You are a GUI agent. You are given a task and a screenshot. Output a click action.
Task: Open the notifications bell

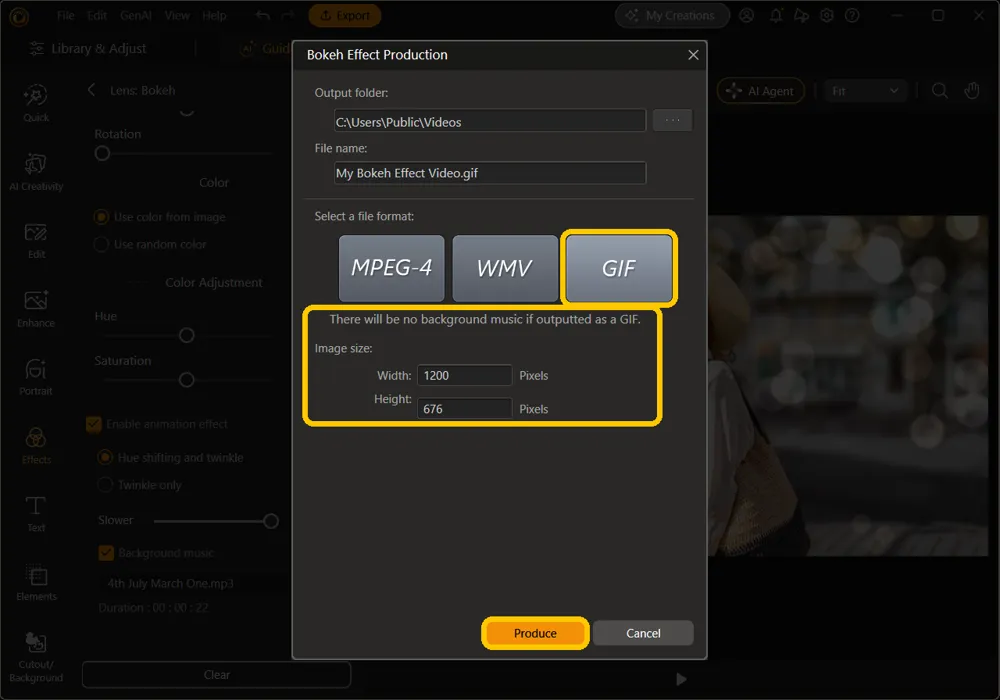[x=776, y=15]
